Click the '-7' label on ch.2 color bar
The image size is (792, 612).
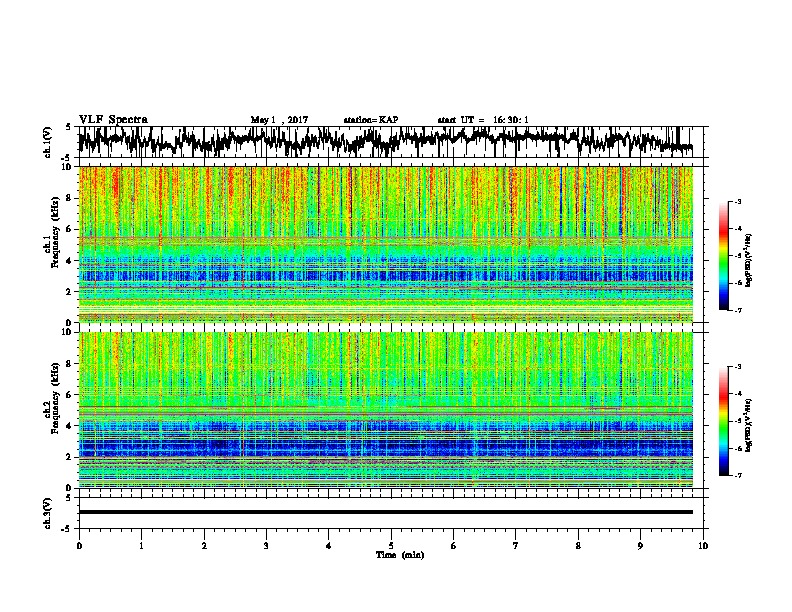click(737, 475)
